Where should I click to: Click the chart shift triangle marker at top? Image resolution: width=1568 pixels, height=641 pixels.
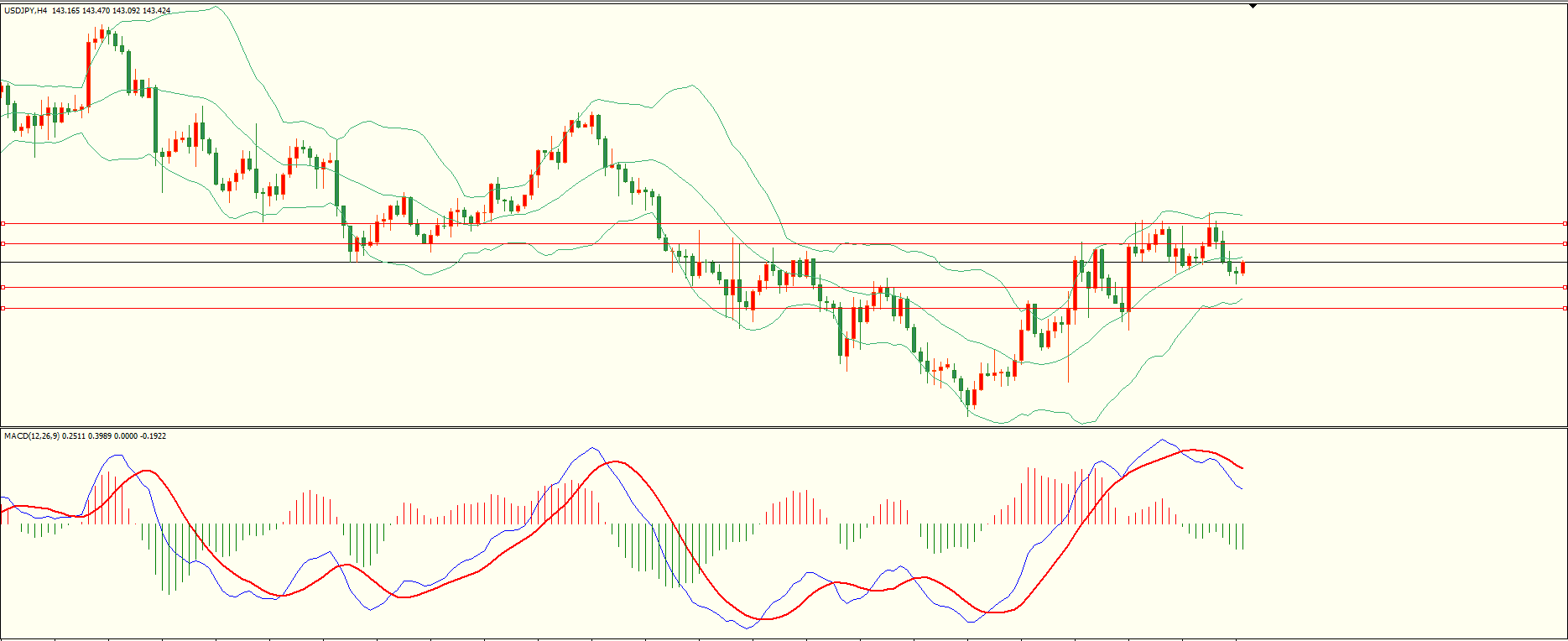[x=1253, y=6]
